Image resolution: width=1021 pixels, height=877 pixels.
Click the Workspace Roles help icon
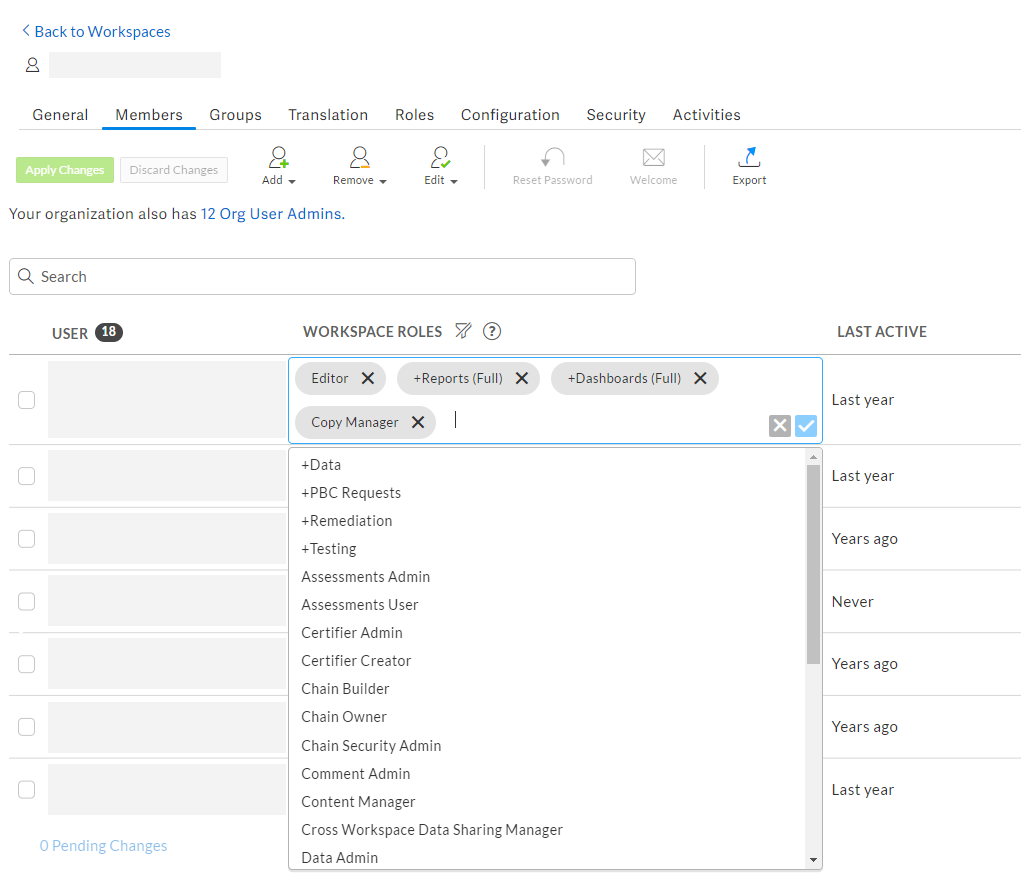491,331
